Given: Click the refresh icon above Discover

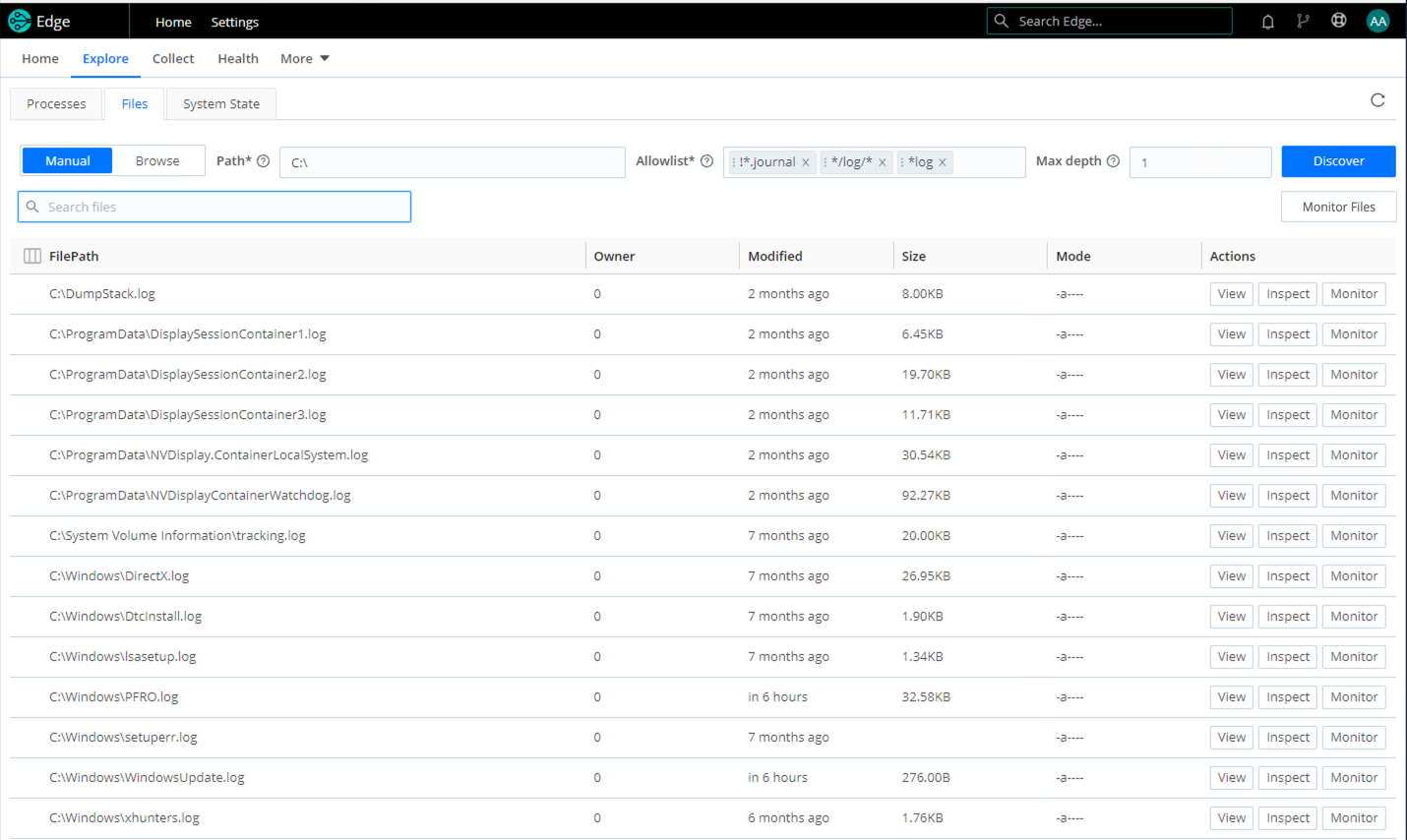Looking at the screenshot, I should pyautogui.click(x=1377, y=100).
